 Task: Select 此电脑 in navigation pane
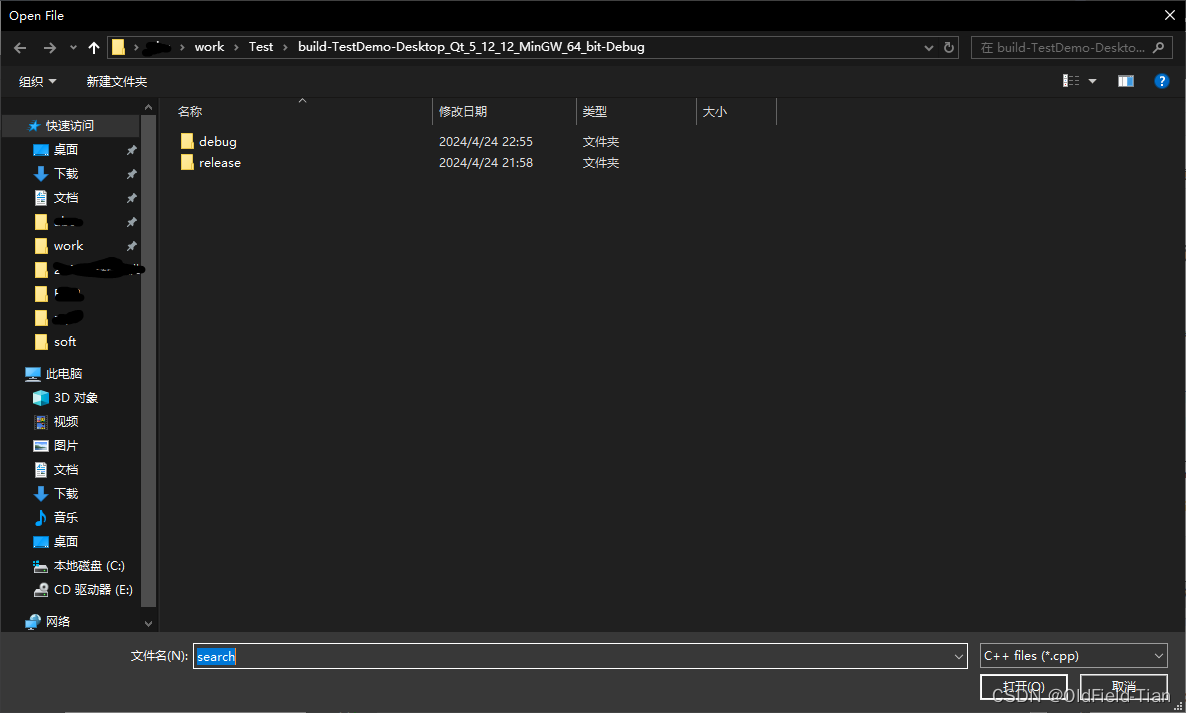pyautogui.click(x=64, y=374)
